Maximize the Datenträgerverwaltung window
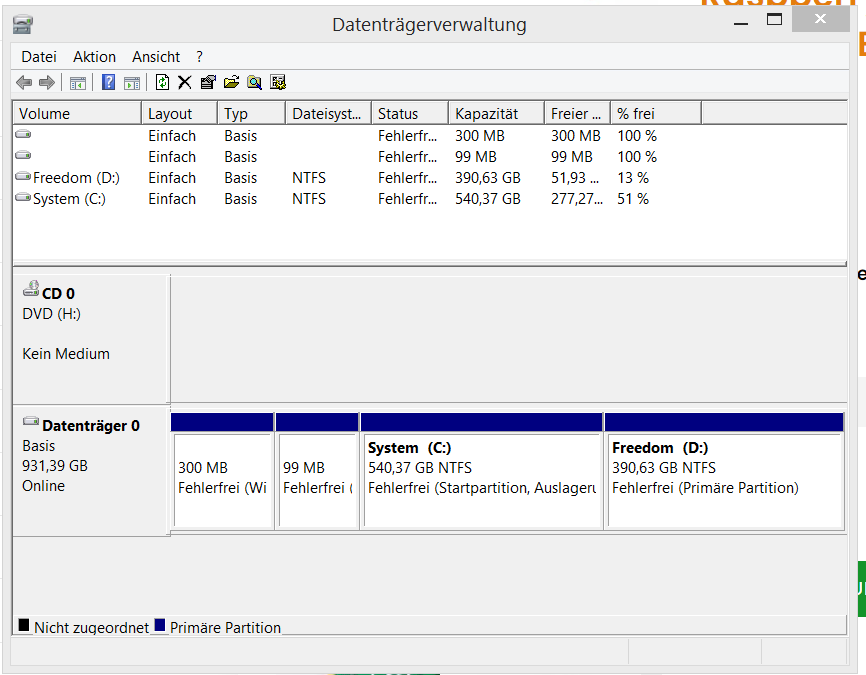 coord(774,20)
